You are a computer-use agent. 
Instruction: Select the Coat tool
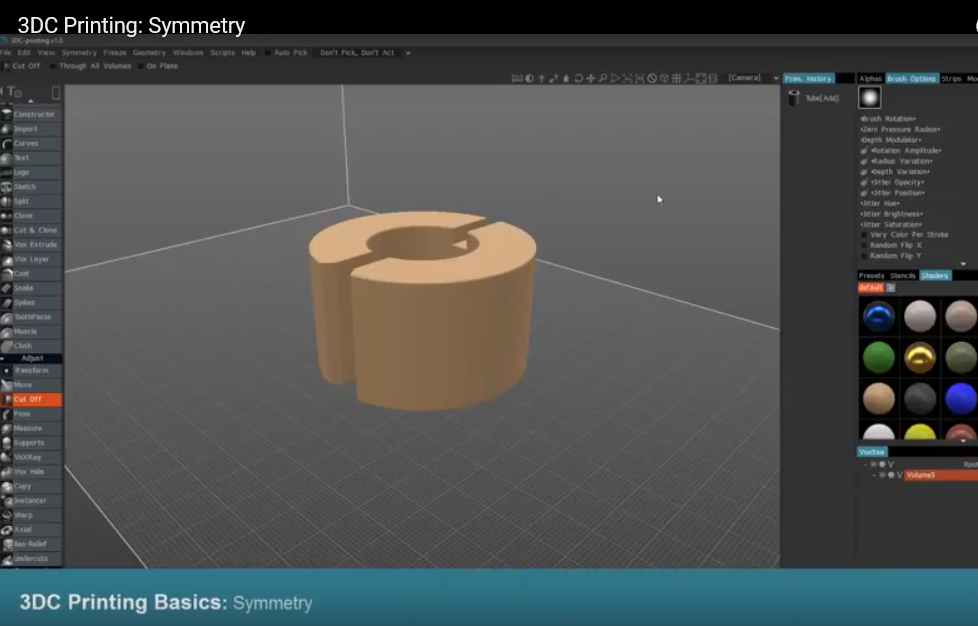click(x=31, y=273)
